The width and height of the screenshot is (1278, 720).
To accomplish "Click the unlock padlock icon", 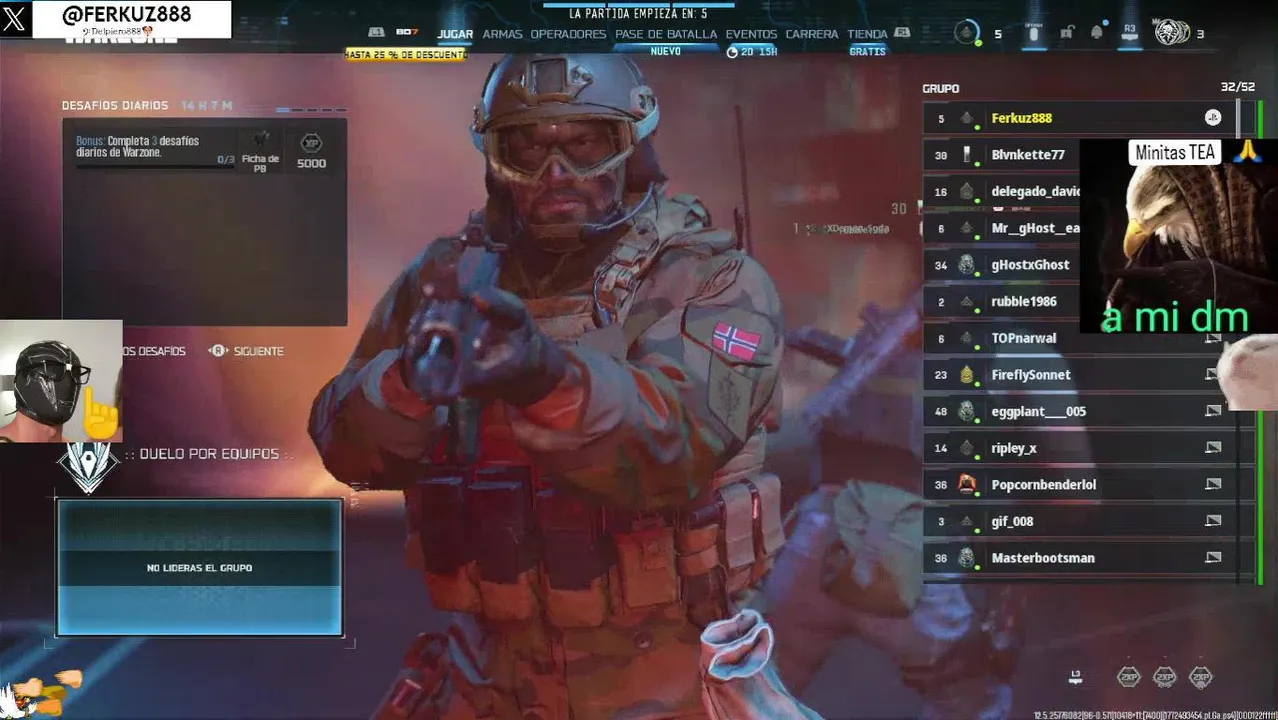I will [x=1067, y=33].
